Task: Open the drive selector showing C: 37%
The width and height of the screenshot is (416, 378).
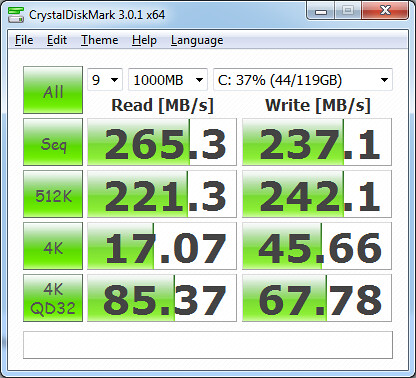Action: [303, 80]
